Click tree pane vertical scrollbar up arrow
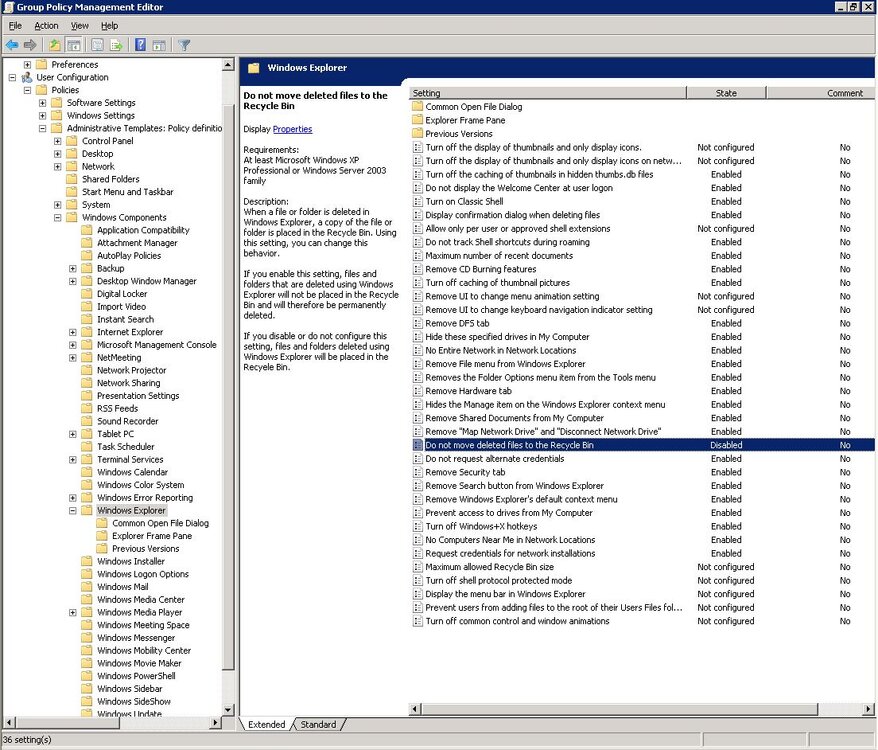 tap(228, 64)
